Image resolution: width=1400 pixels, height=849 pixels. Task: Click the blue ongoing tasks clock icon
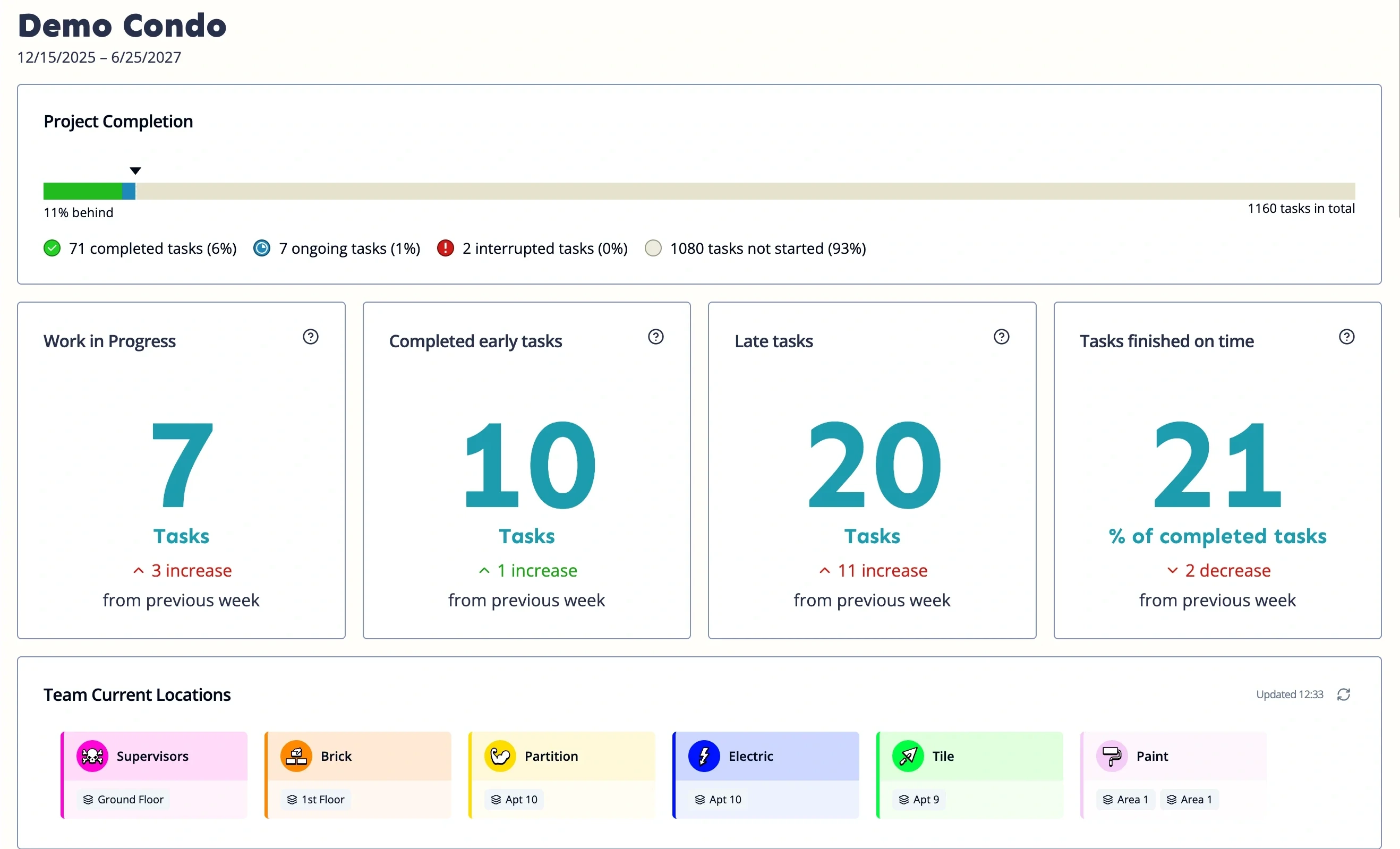(x=261, y=248)
